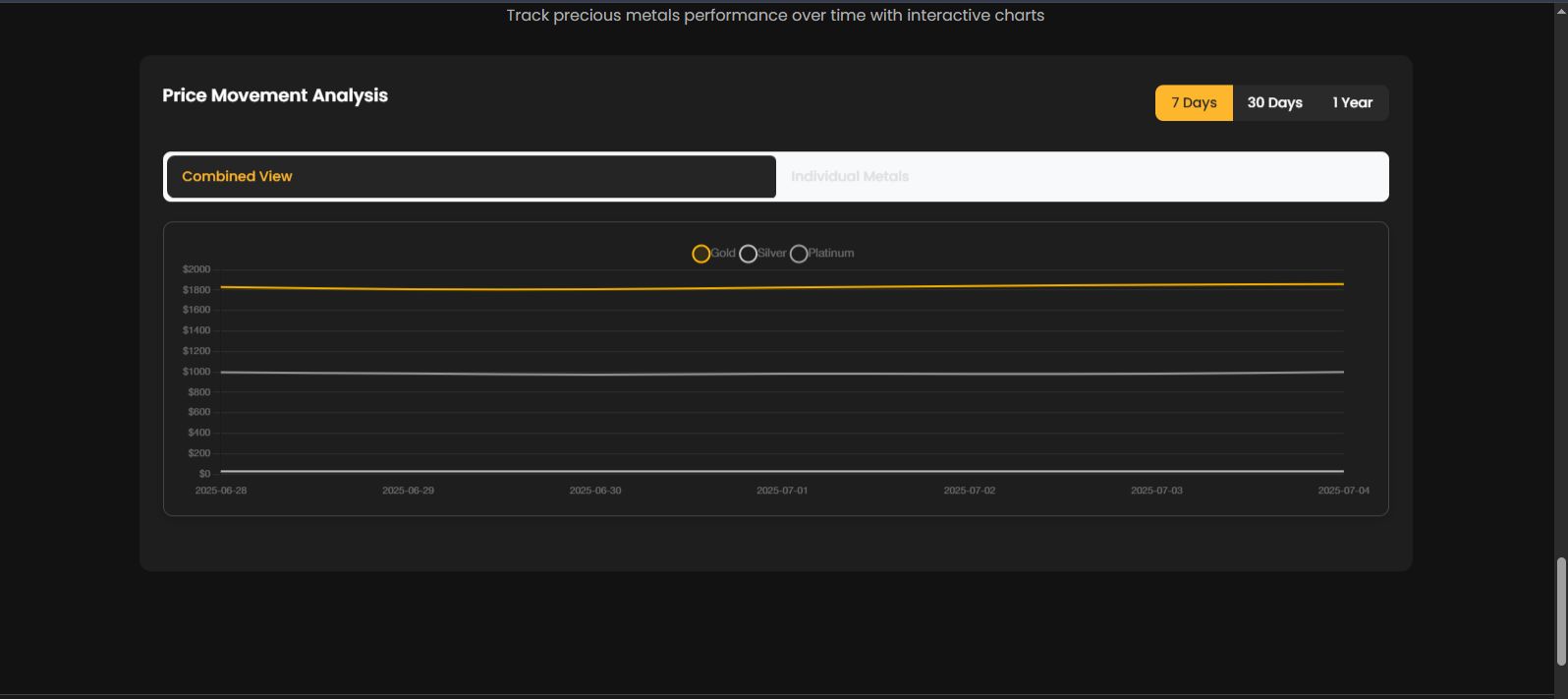The image size is (1568, 699).
Task: Toggle the Platinum legend circle marker
Action: [x=799, y=254]
